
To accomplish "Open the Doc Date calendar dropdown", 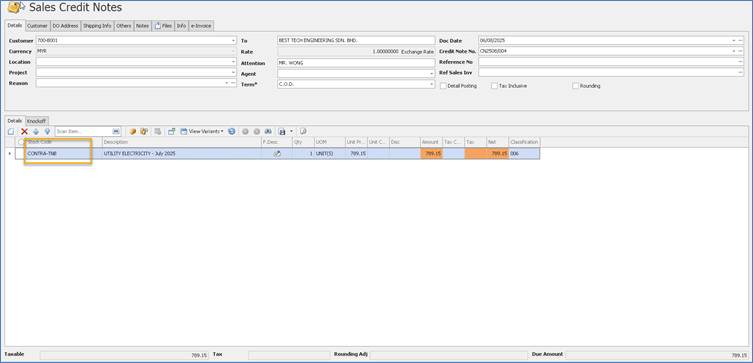I will pyautogui.click(x=734, y=41).
